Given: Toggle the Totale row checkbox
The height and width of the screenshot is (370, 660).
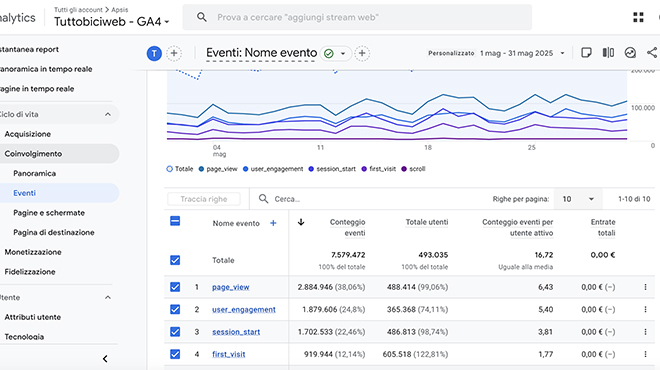Looking at the screenshot, I should [x=175, y=260].
